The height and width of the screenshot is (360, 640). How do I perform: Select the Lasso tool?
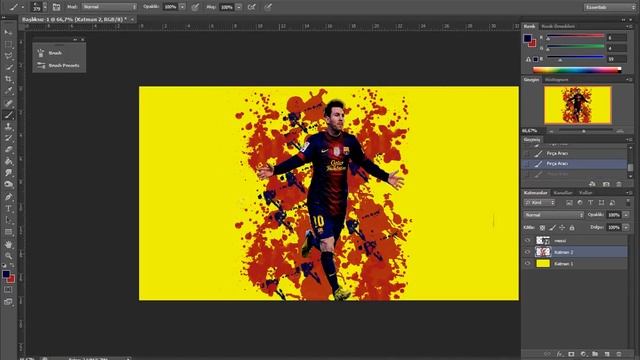[8, 56]
